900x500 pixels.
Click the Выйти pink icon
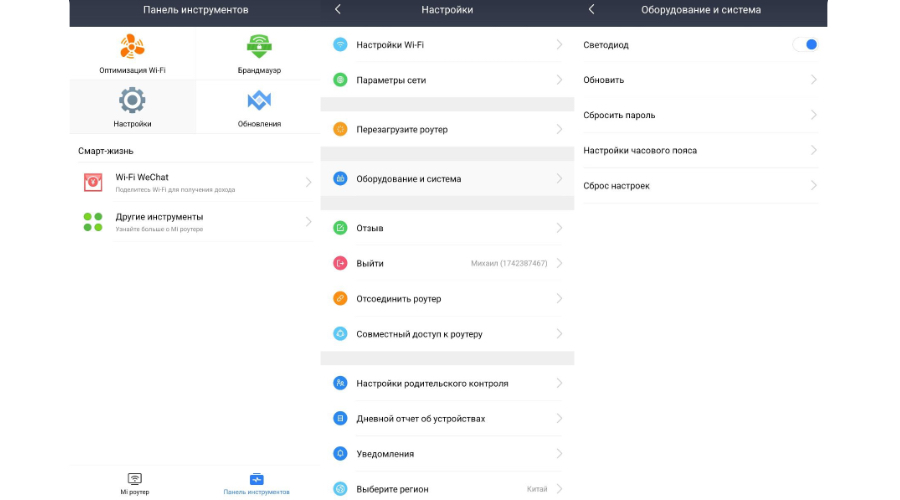[340, 263]
